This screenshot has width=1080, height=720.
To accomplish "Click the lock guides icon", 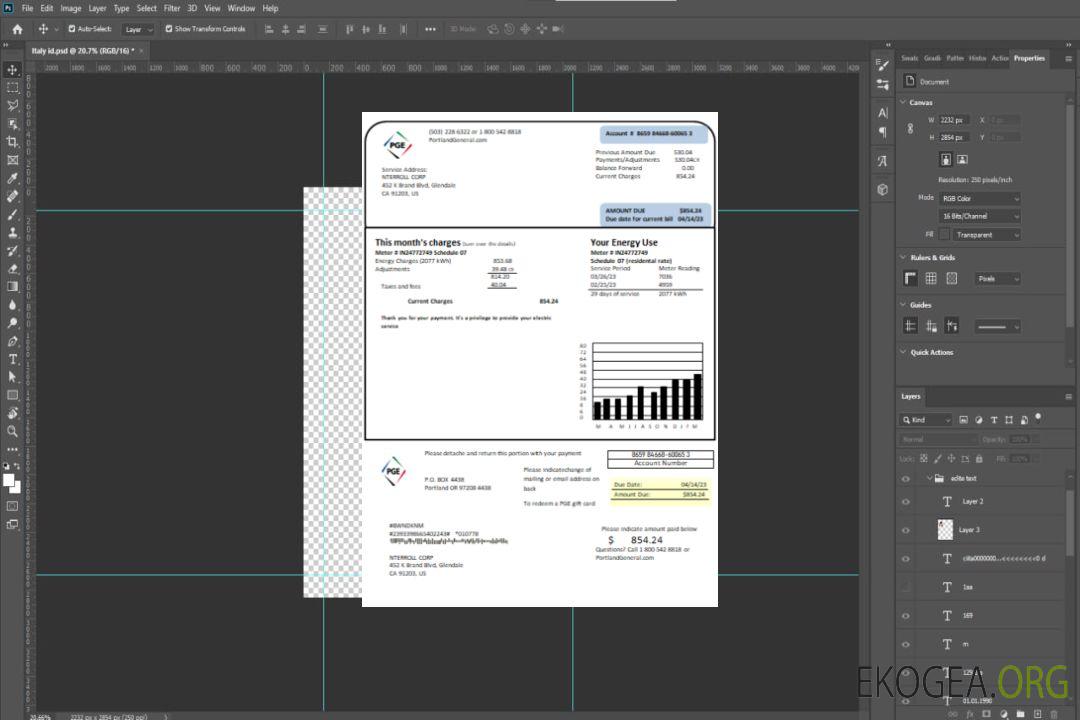I will 930,326.
